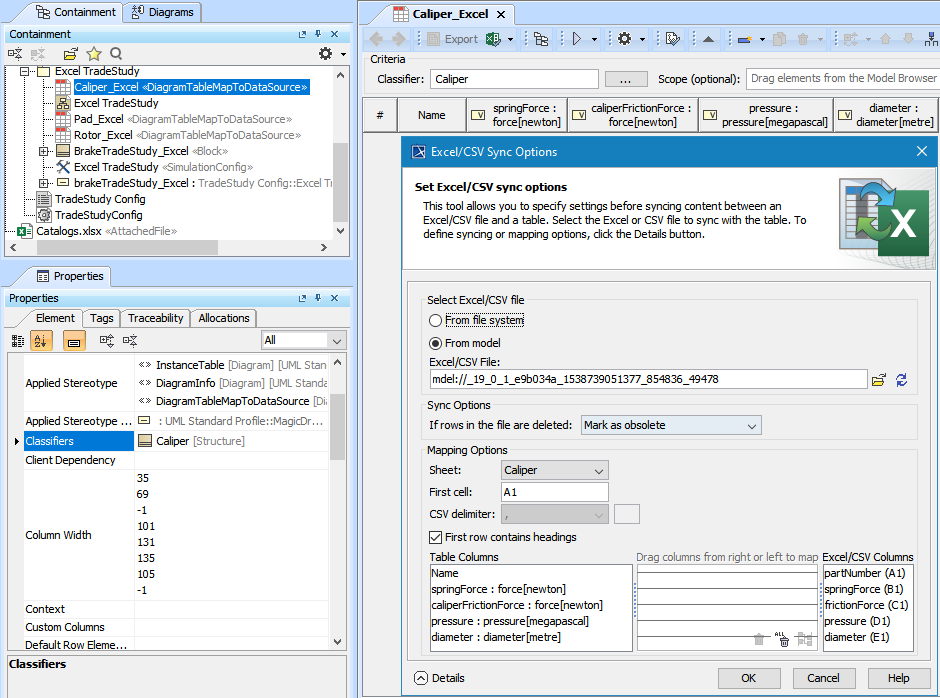The image size is (940, 698).
Task: Click the First cell input field
Action: 555,492
